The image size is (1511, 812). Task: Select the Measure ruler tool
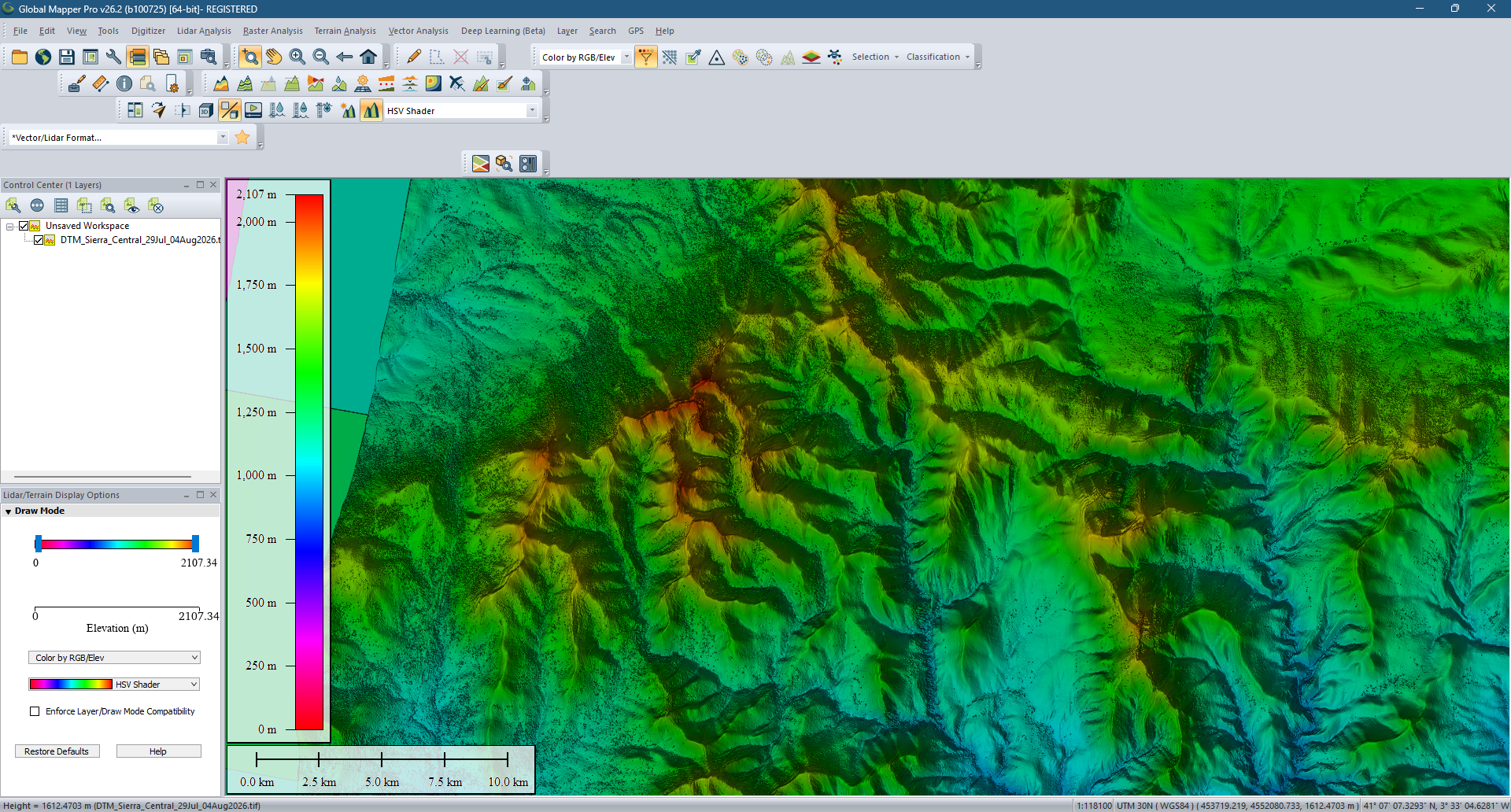click(x=101, y=83)
